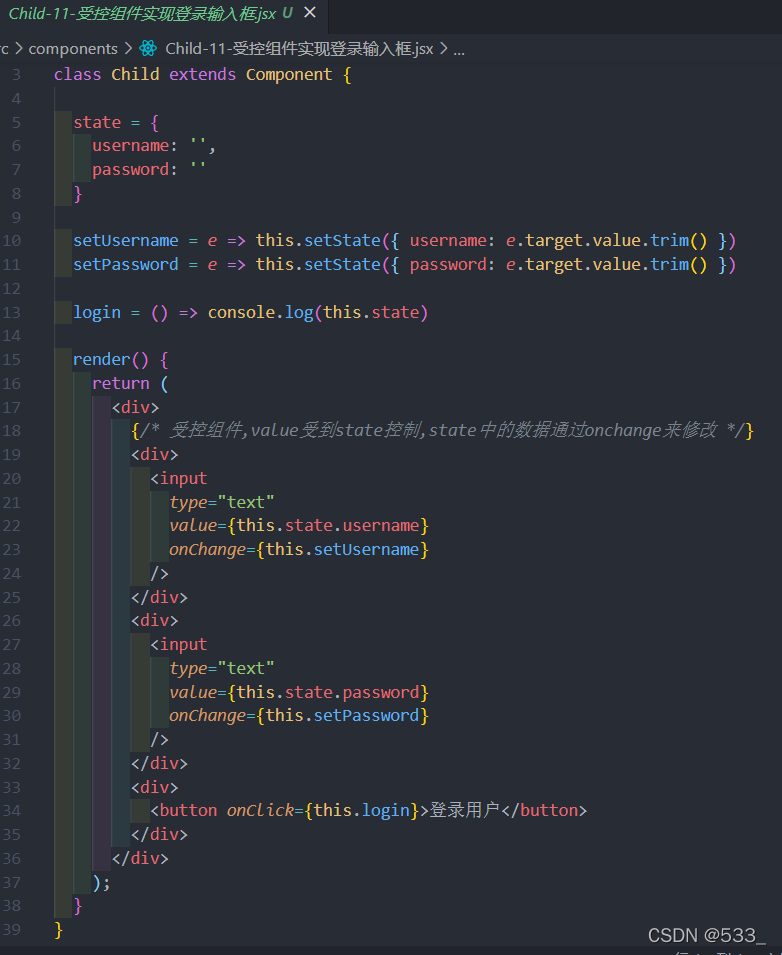Click the 'render' method name

pyautogui.click(x=101, y=360)
